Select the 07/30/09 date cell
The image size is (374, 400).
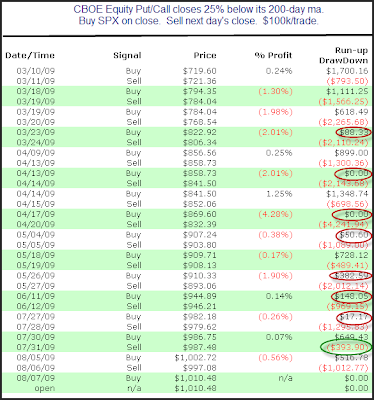point(36,337)
